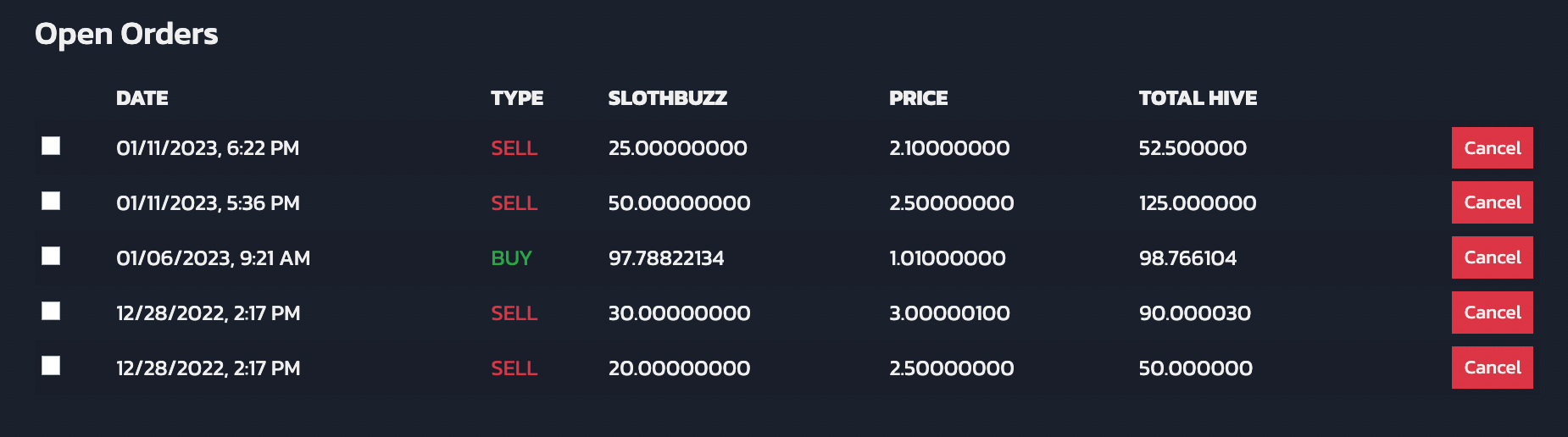Click the 98.766104 total value

point(1187,258)
